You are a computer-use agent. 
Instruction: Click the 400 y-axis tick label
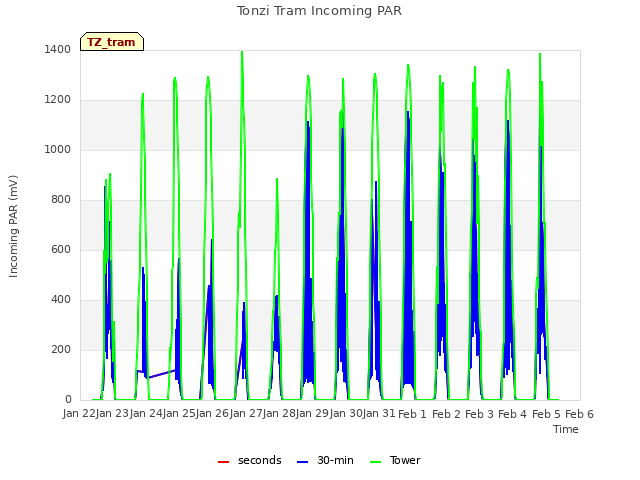(x=61, y=300)
